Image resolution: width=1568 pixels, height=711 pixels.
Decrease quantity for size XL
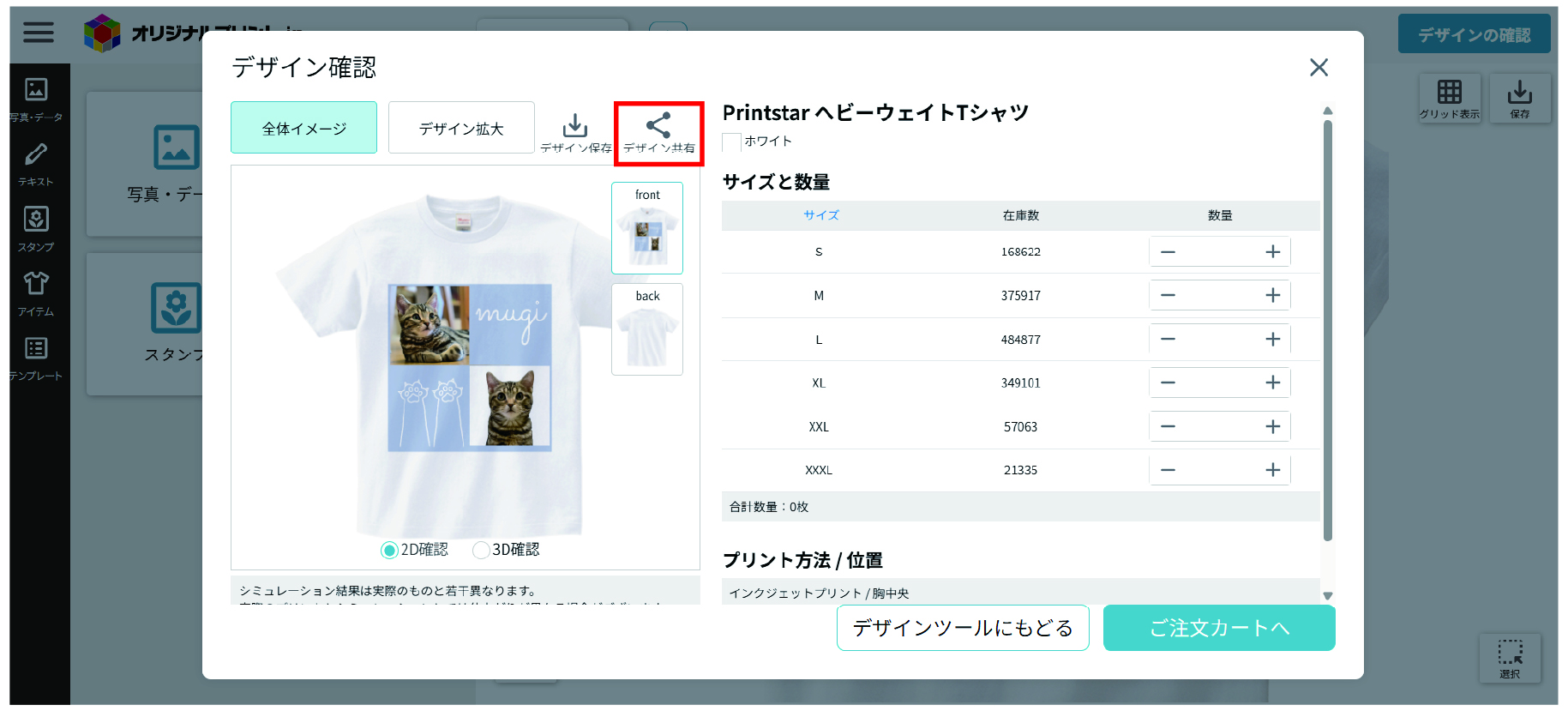1168,383
